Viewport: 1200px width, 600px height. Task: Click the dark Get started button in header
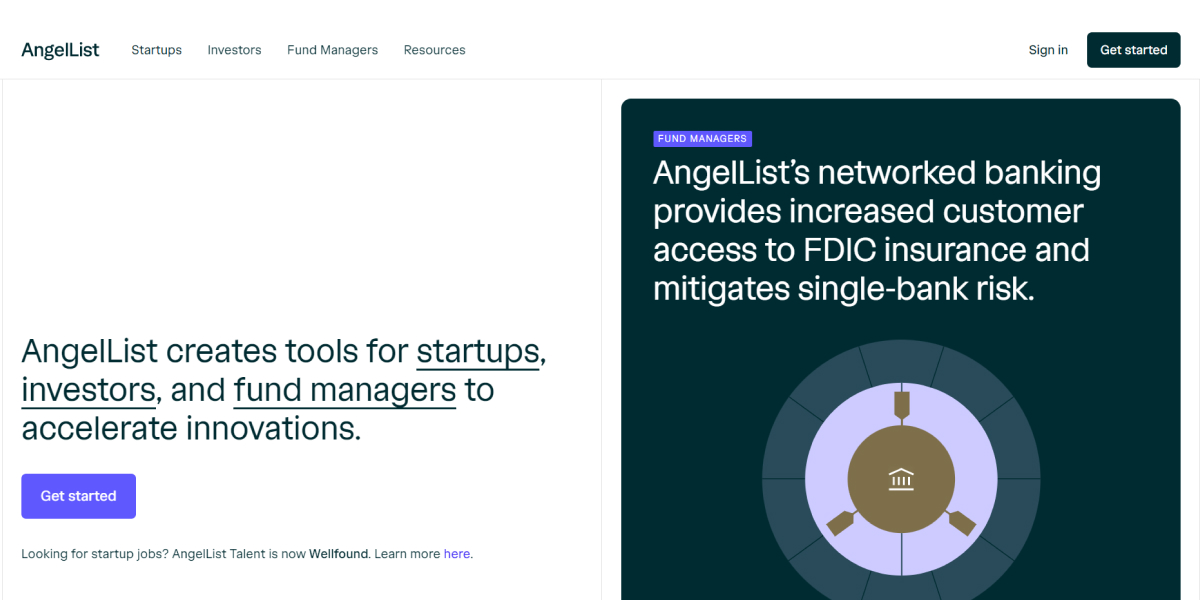click(x=1133, y=50)
